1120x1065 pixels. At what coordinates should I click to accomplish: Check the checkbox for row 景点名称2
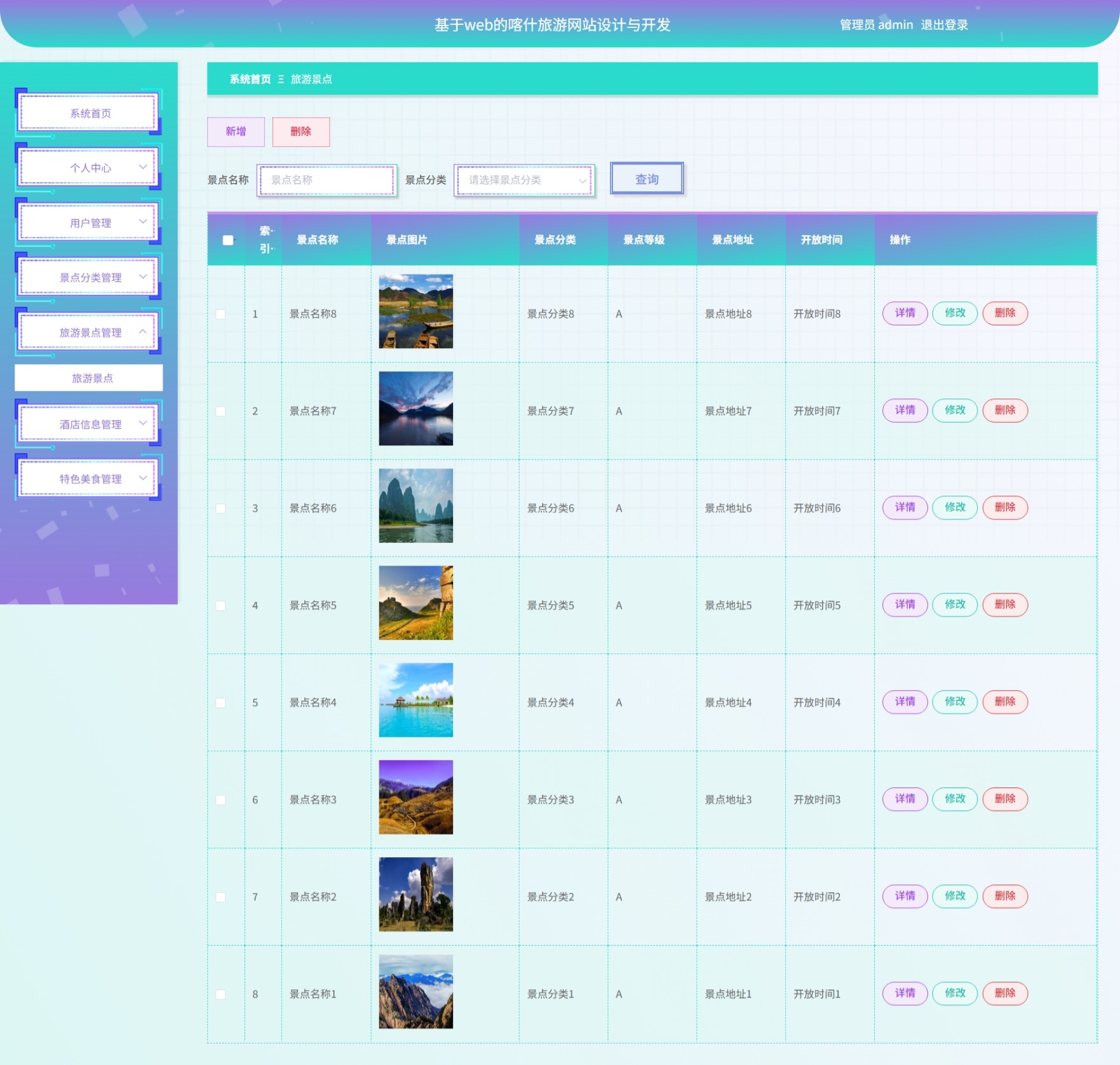[x=220, y=897]
